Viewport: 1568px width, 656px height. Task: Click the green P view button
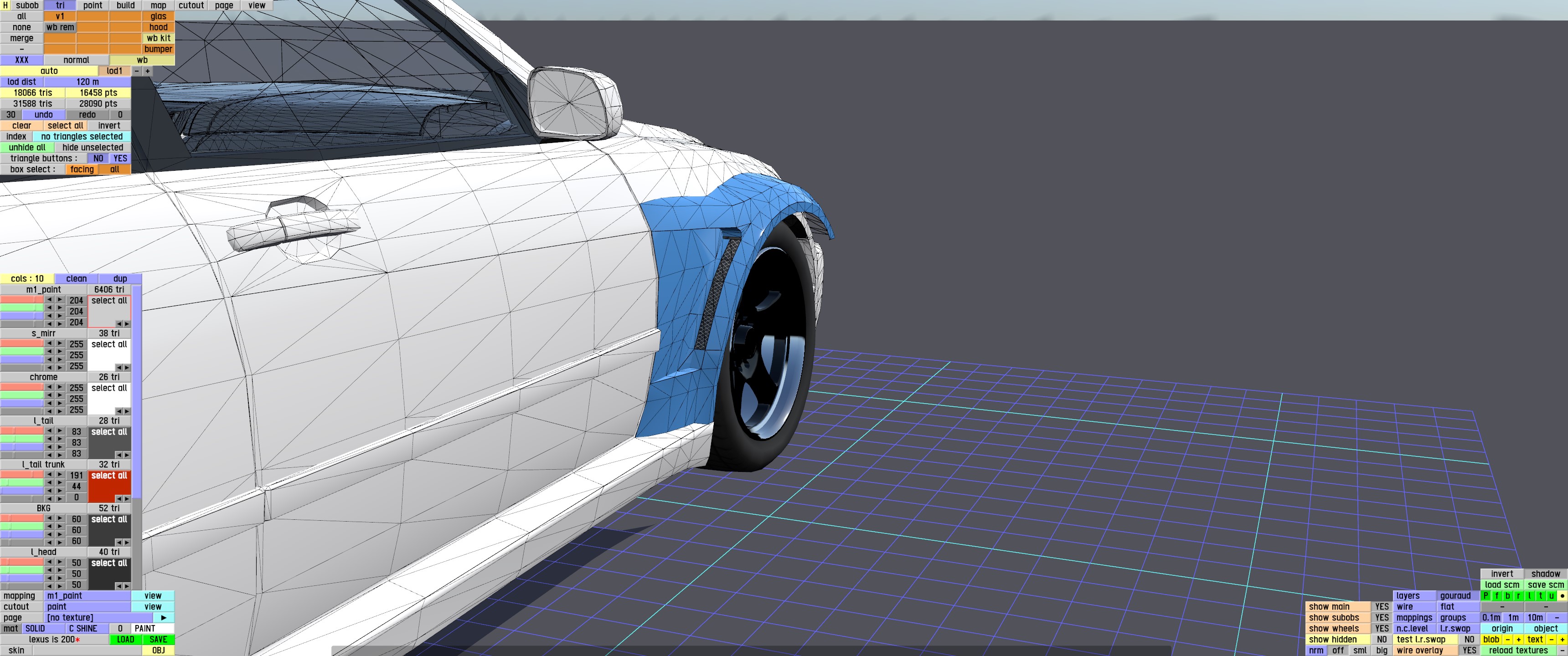1485,596
